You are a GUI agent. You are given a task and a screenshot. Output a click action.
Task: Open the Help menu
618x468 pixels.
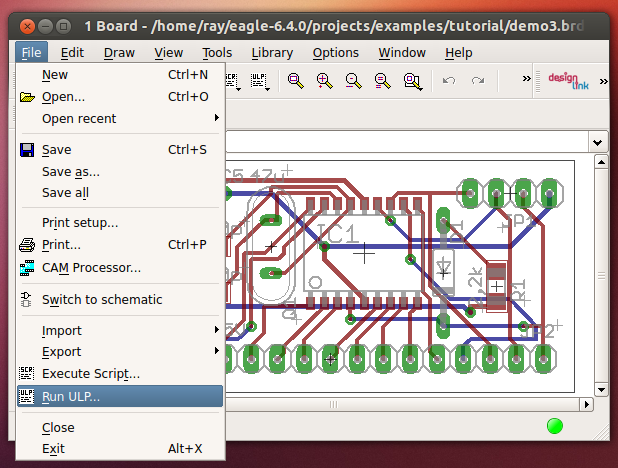coord(459,52)
